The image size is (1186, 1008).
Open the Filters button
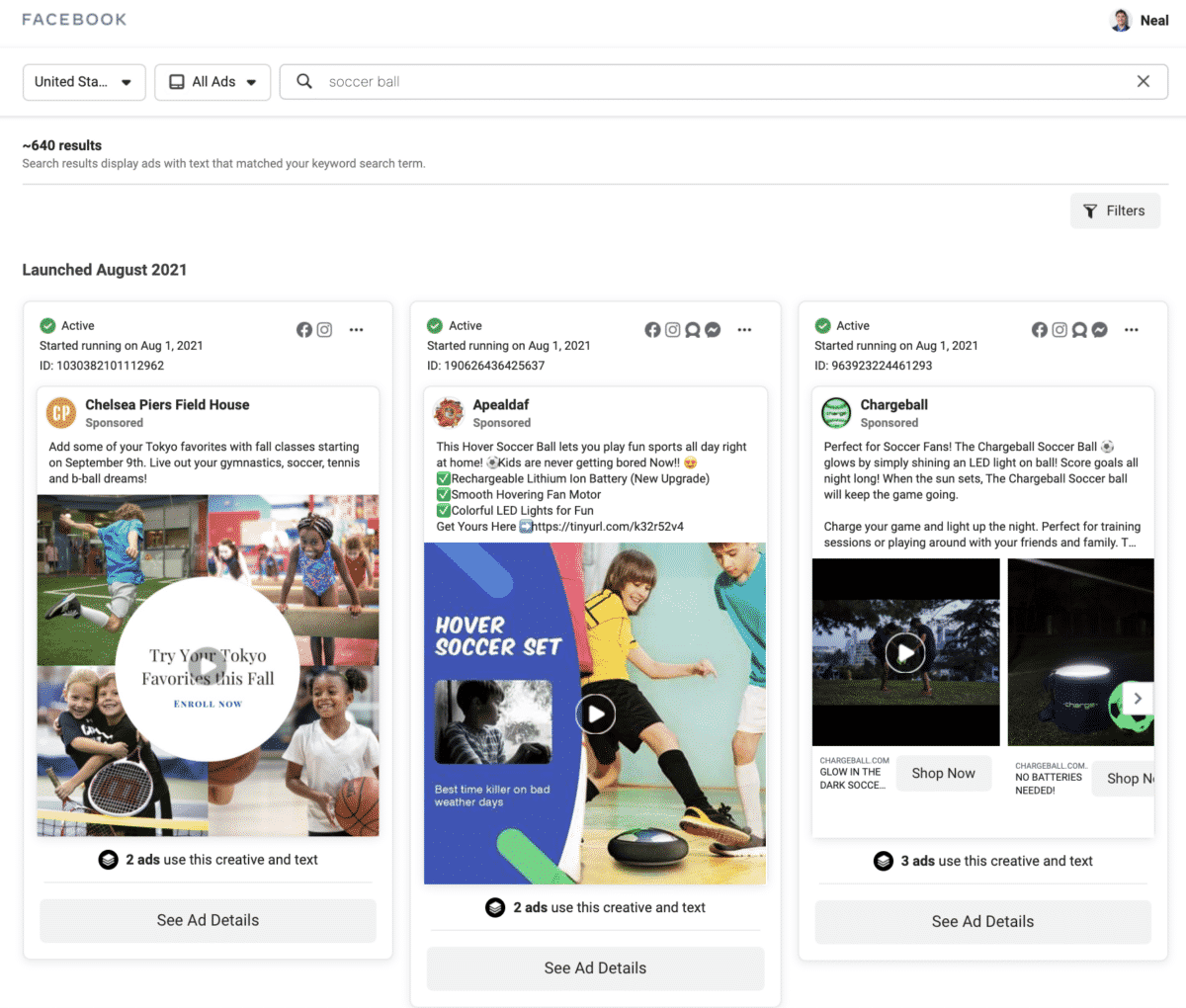[1115, 210]
